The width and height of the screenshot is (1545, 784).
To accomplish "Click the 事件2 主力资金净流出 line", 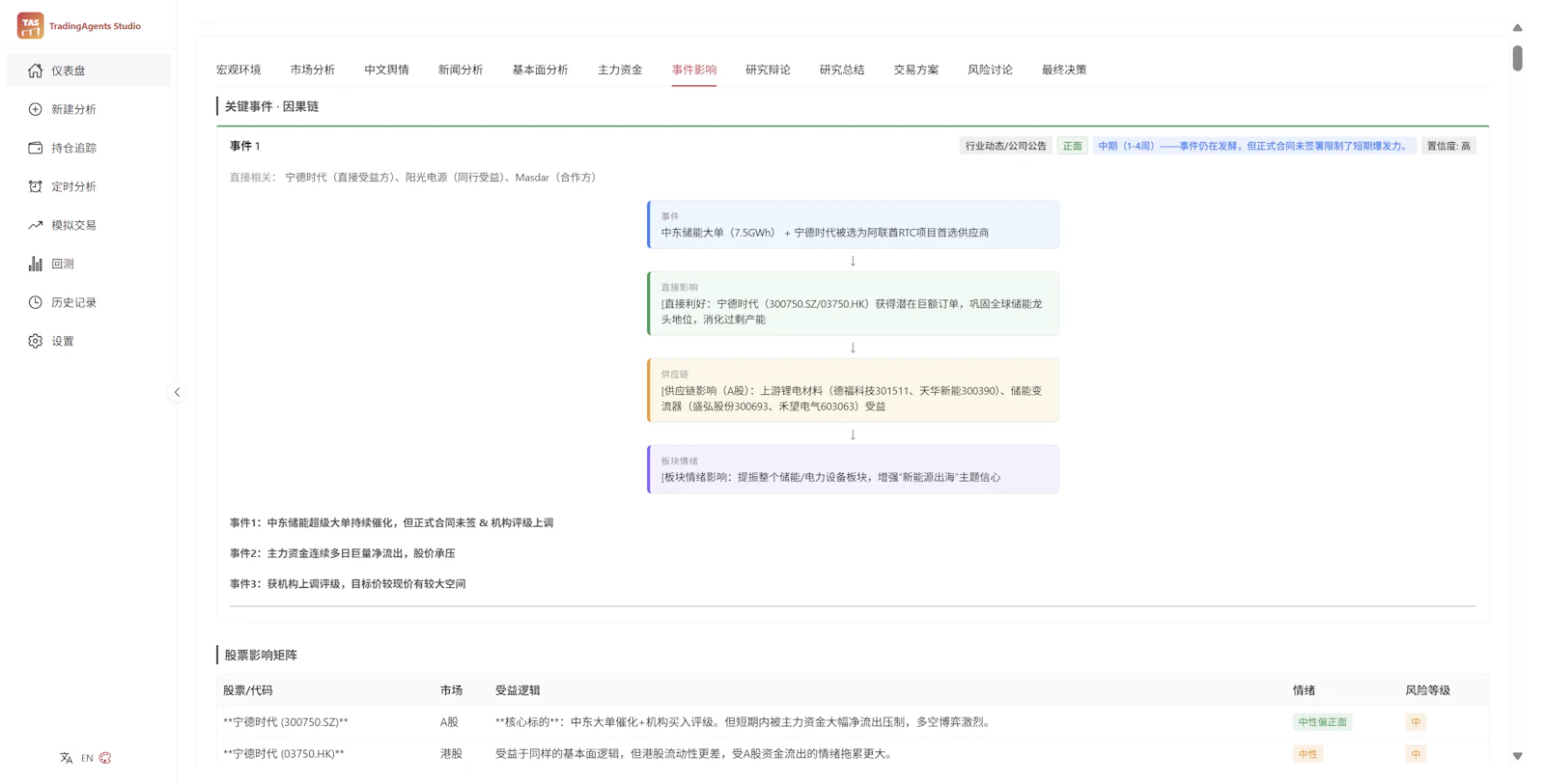I will 343,553.
